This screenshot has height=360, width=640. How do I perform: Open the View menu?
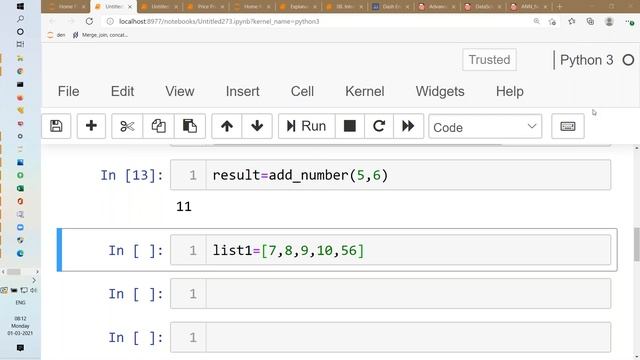pos(180,91)
